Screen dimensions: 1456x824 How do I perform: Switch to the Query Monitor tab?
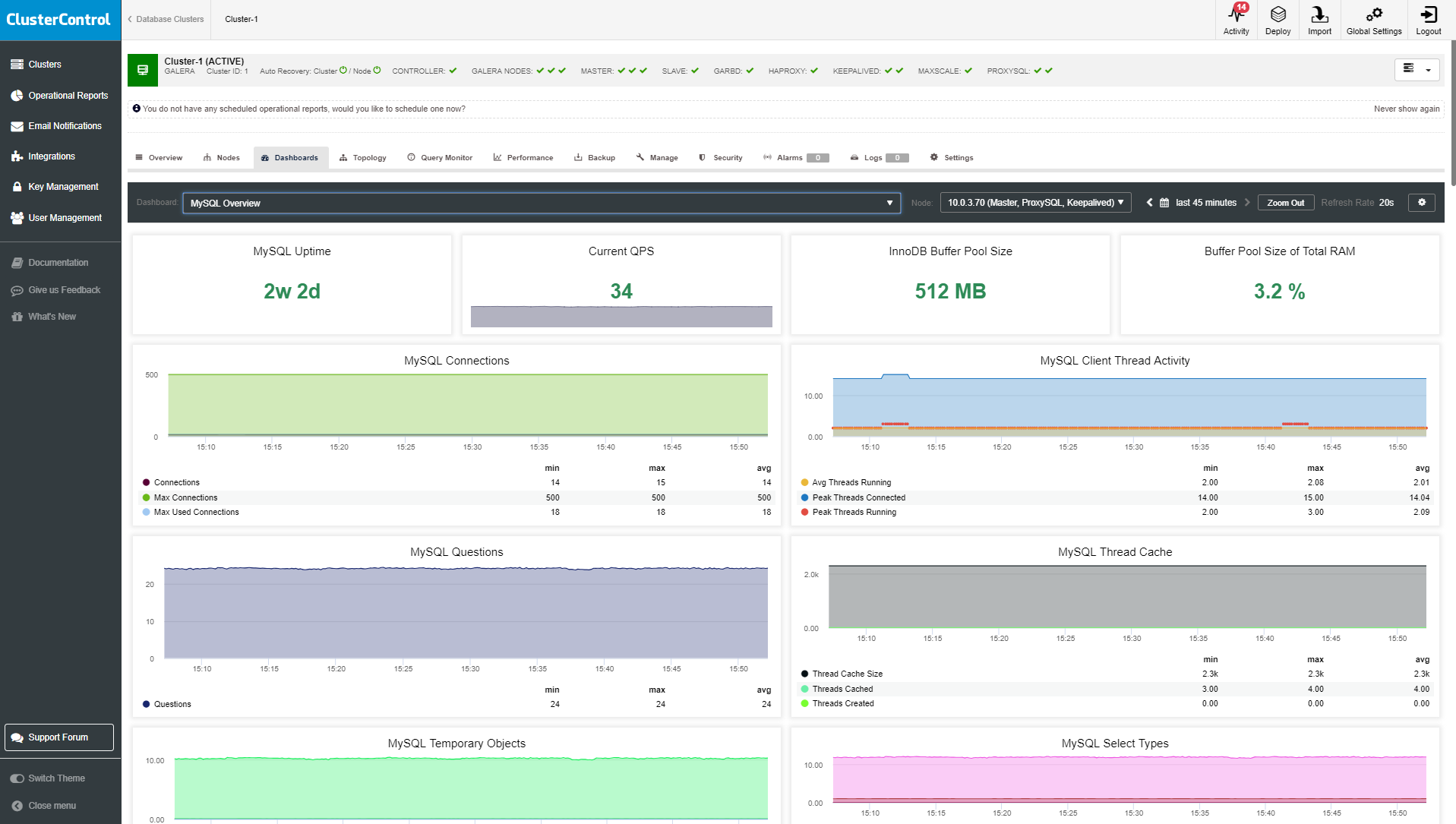440,158
